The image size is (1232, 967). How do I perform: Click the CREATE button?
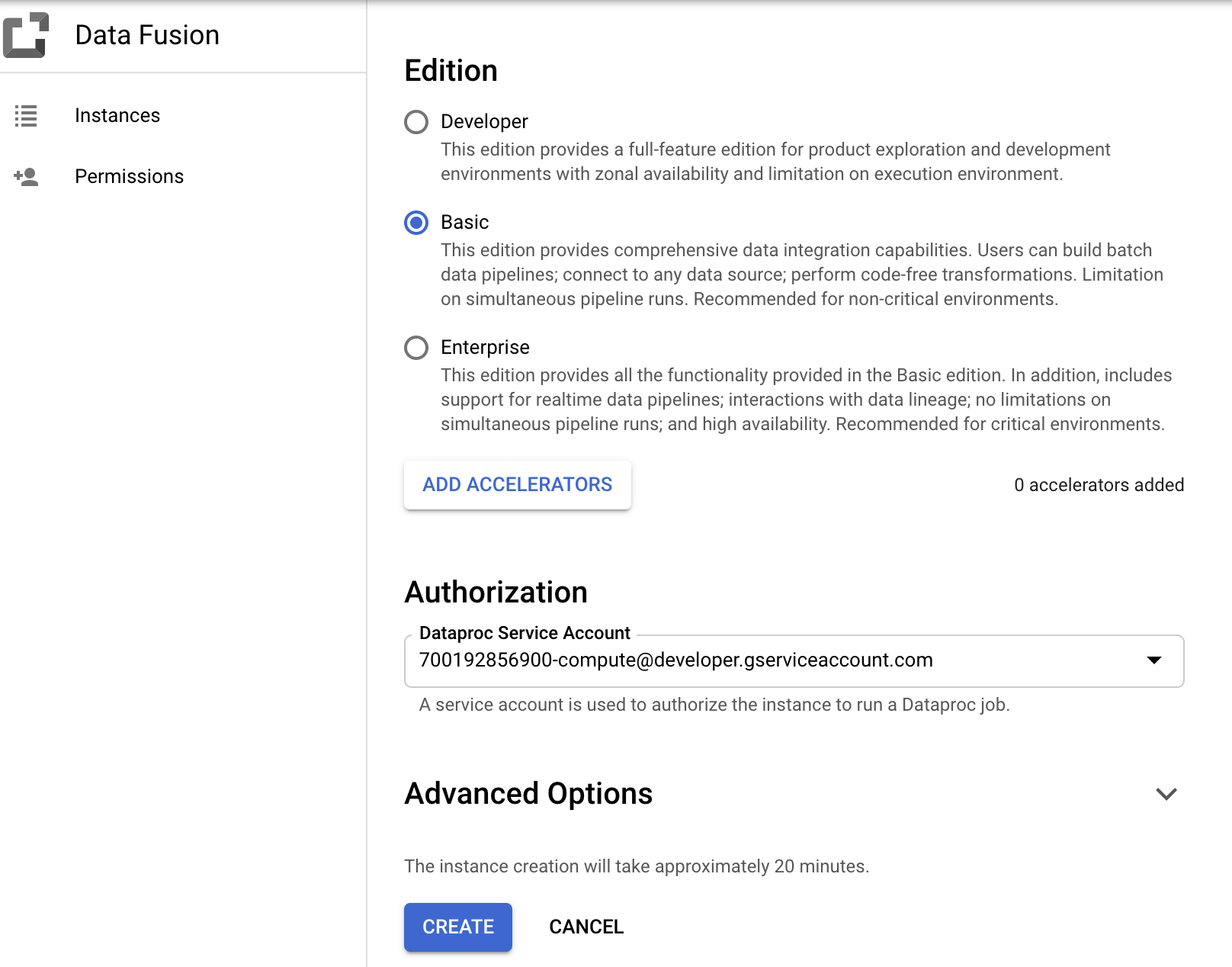tap(457, 927)
